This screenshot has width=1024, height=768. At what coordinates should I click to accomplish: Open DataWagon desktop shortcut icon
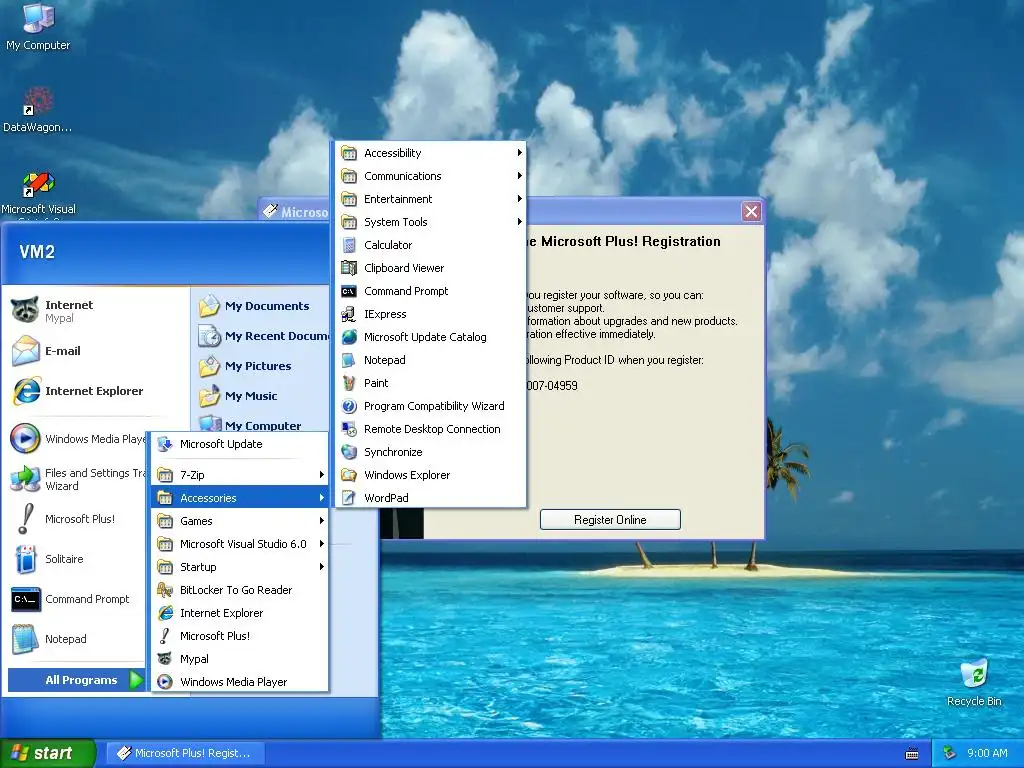tap(38, 101)
